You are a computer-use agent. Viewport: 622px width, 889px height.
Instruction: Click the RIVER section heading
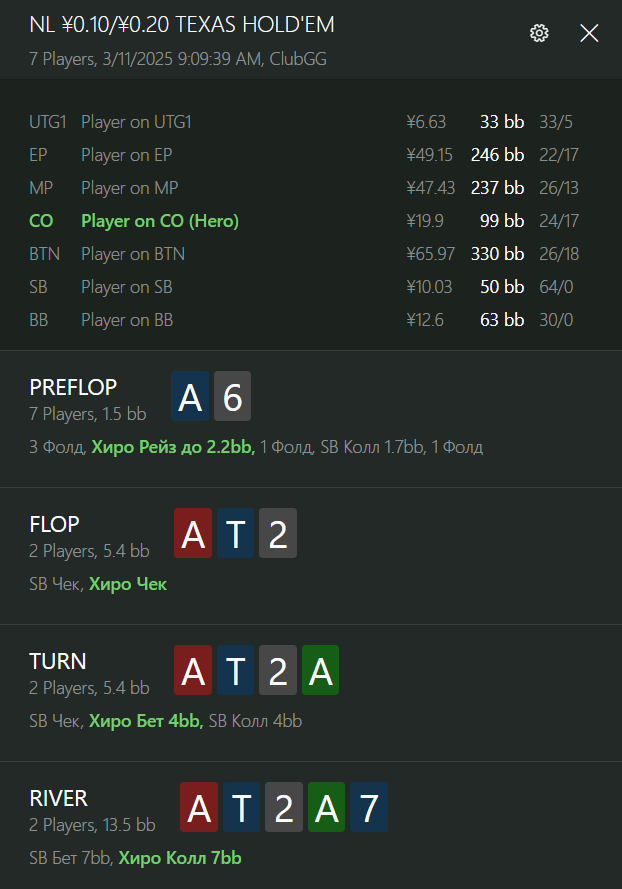pyautogui.click(x=58, y=798)
